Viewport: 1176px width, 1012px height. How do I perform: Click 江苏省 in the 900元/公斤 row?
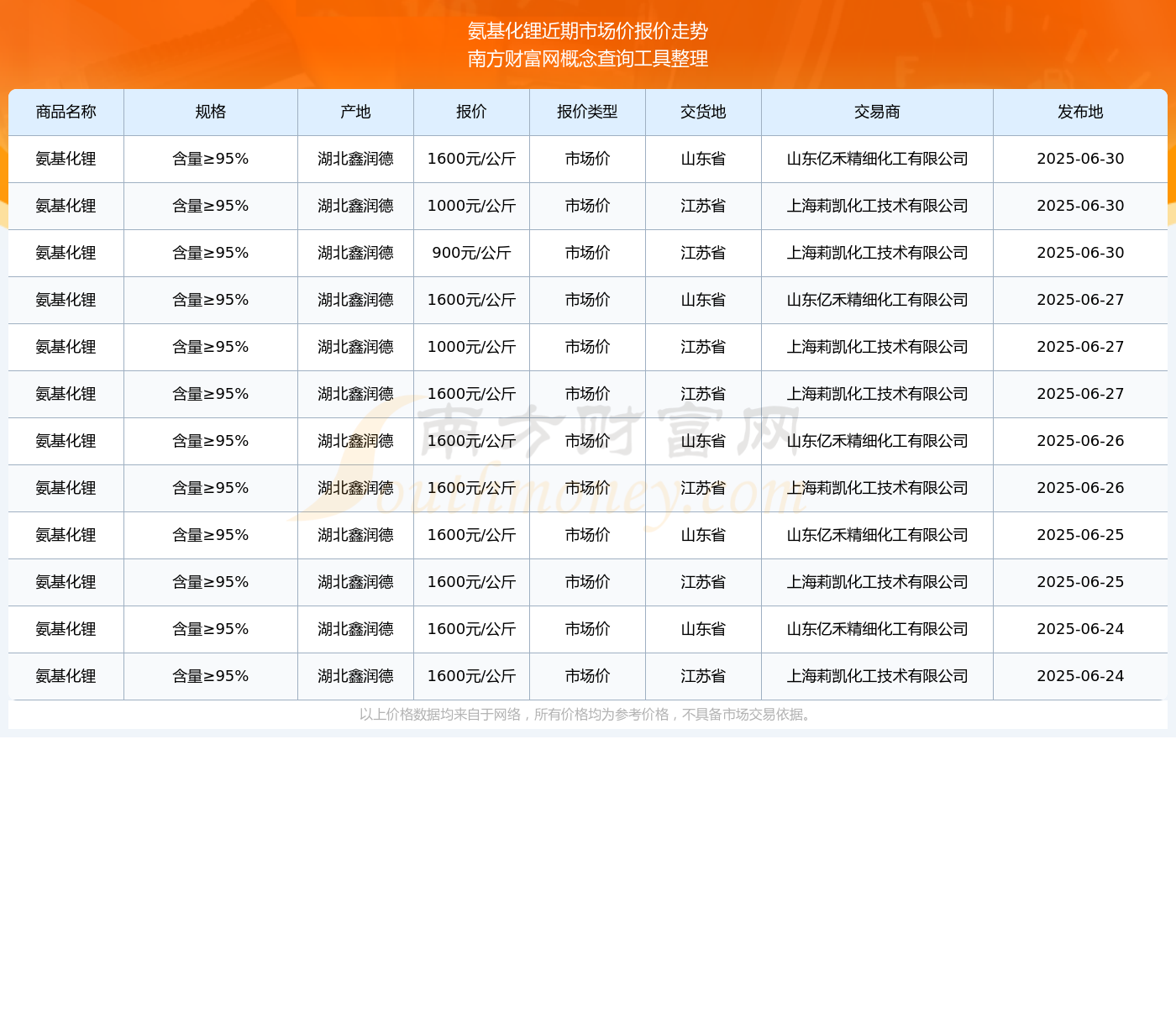pos(703,253)
